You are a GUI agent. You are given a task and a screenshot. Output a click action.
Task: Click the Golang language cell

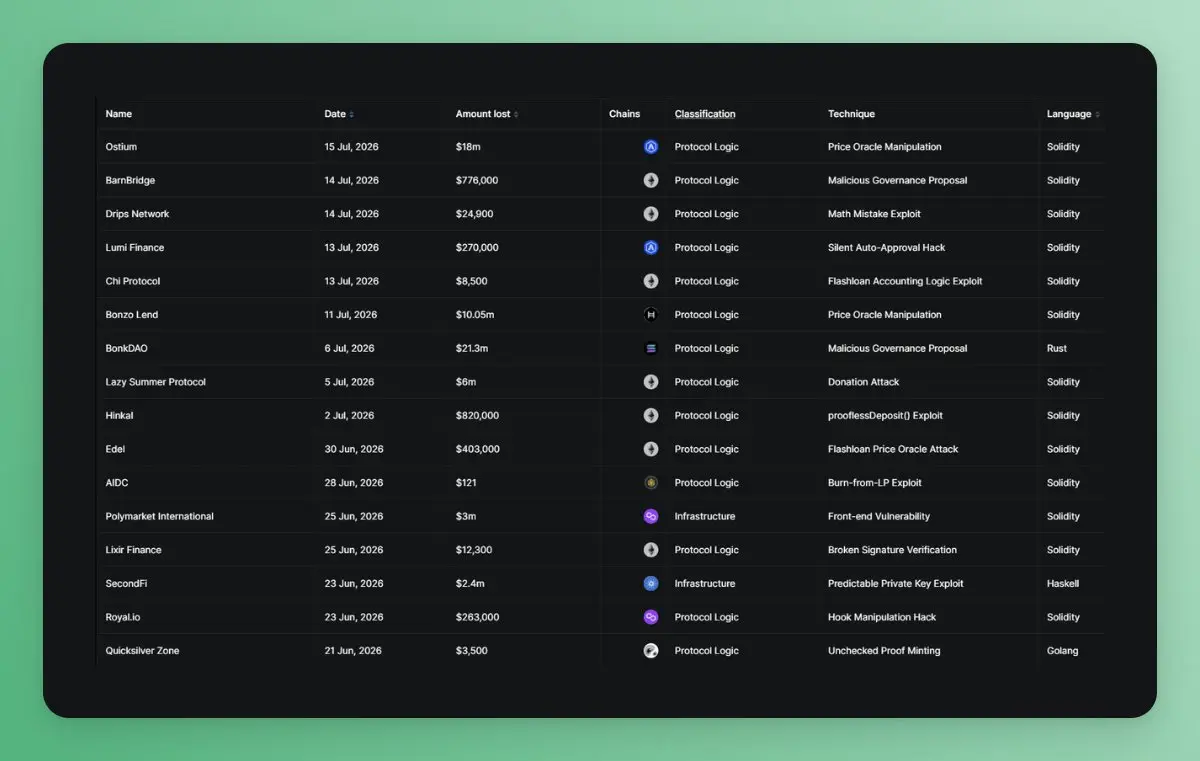click(1062, 651)
